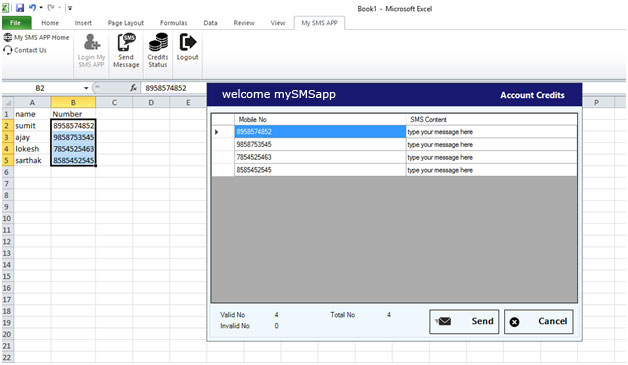Select row 6 header
628x365 pixels.
7,172
